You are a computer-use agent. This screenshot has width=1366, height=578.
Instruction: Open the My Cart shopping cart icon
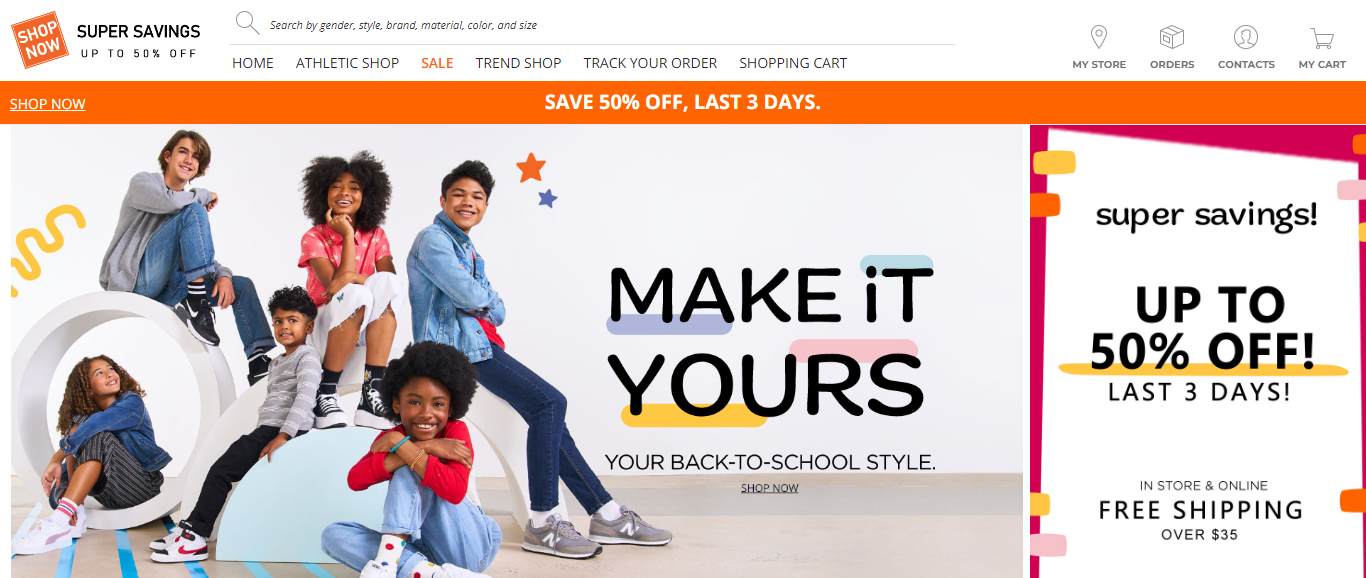tap(1322, 39)
